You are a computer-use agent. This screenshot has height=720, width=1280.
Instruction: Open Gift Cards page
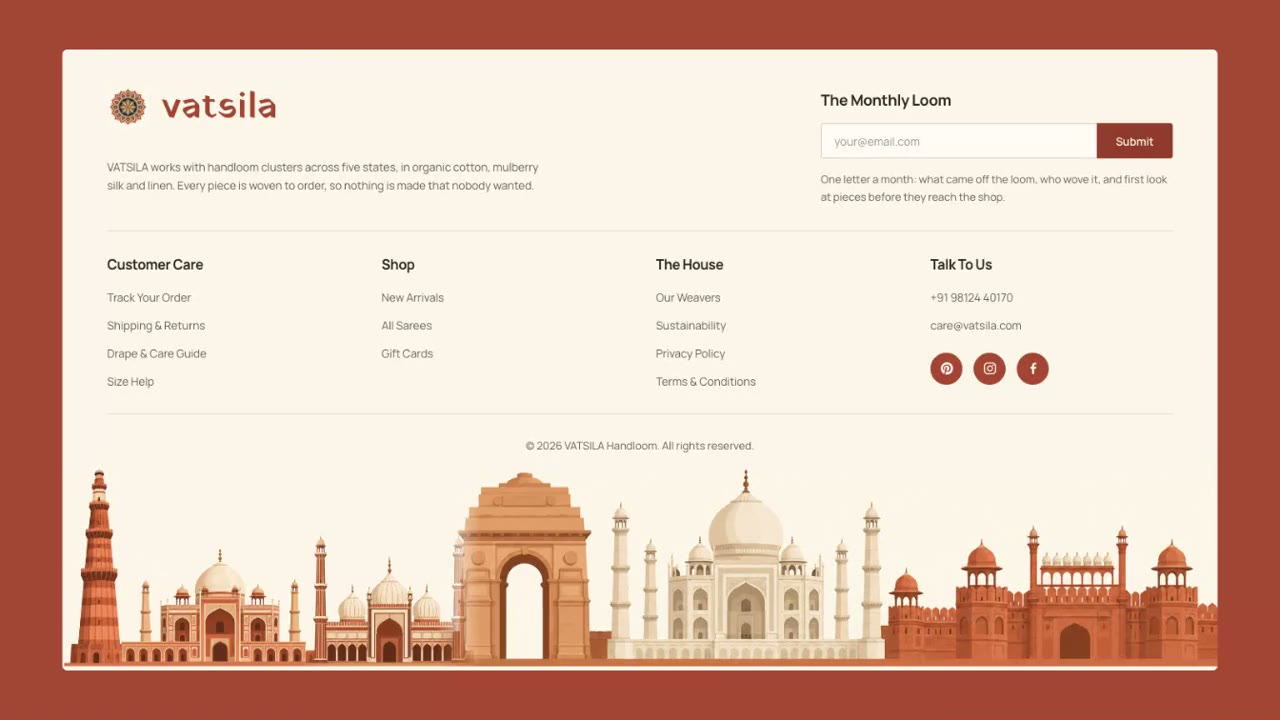tap(407, 354)
